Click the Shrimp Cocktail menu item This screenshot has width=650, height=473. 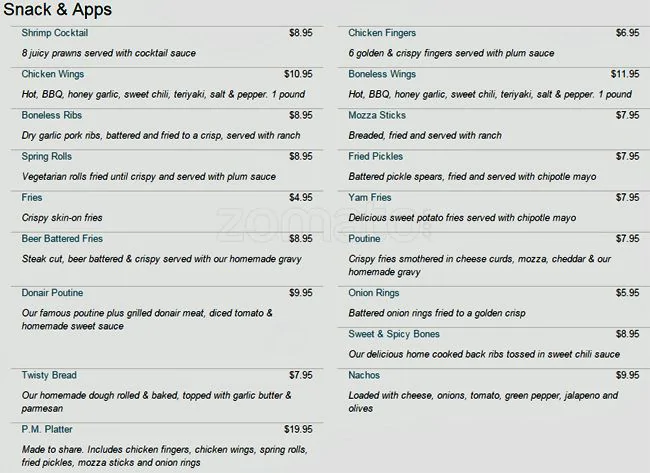[x=54, y=33]
